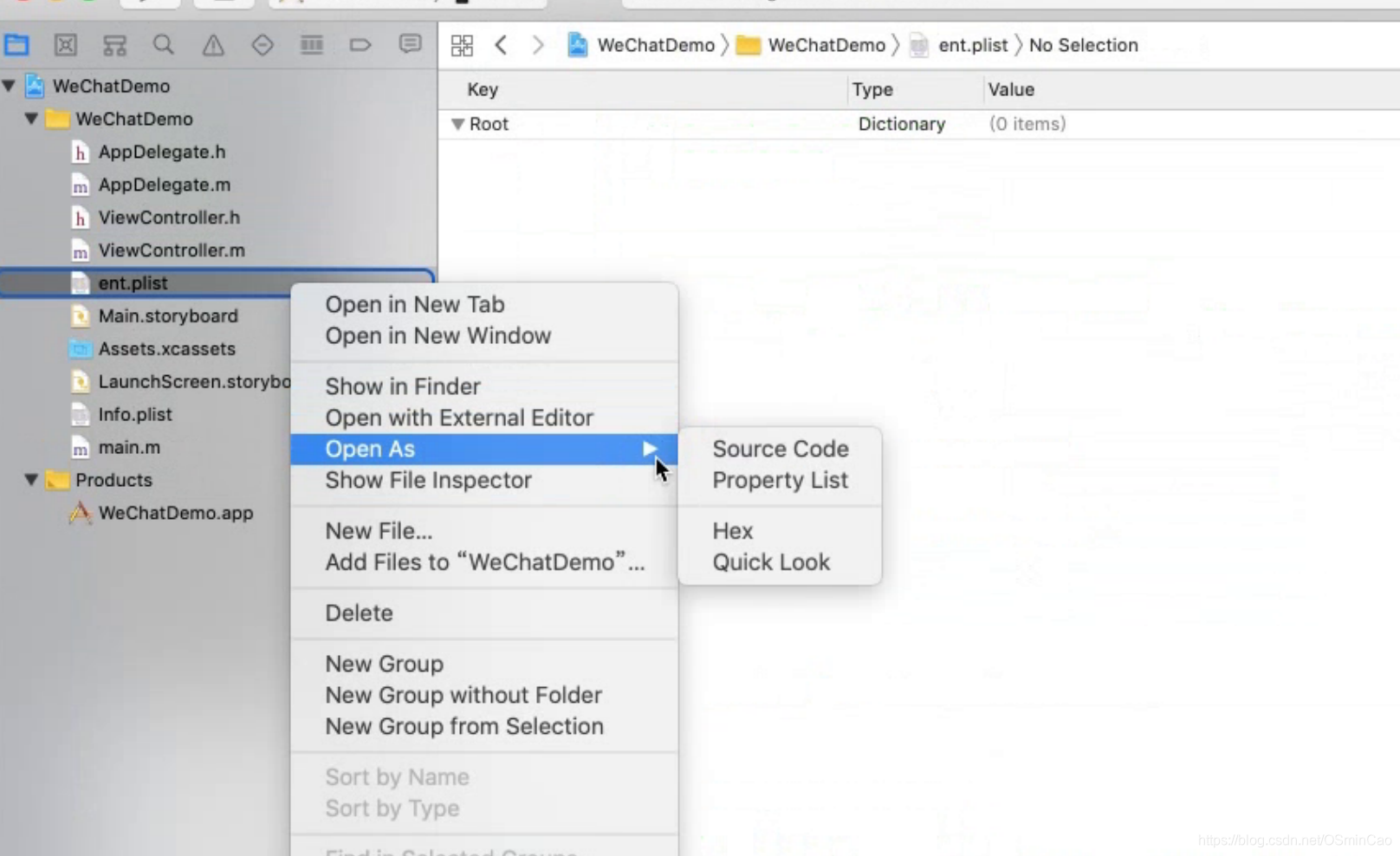Open the related items grid icon

click(462, 45)
